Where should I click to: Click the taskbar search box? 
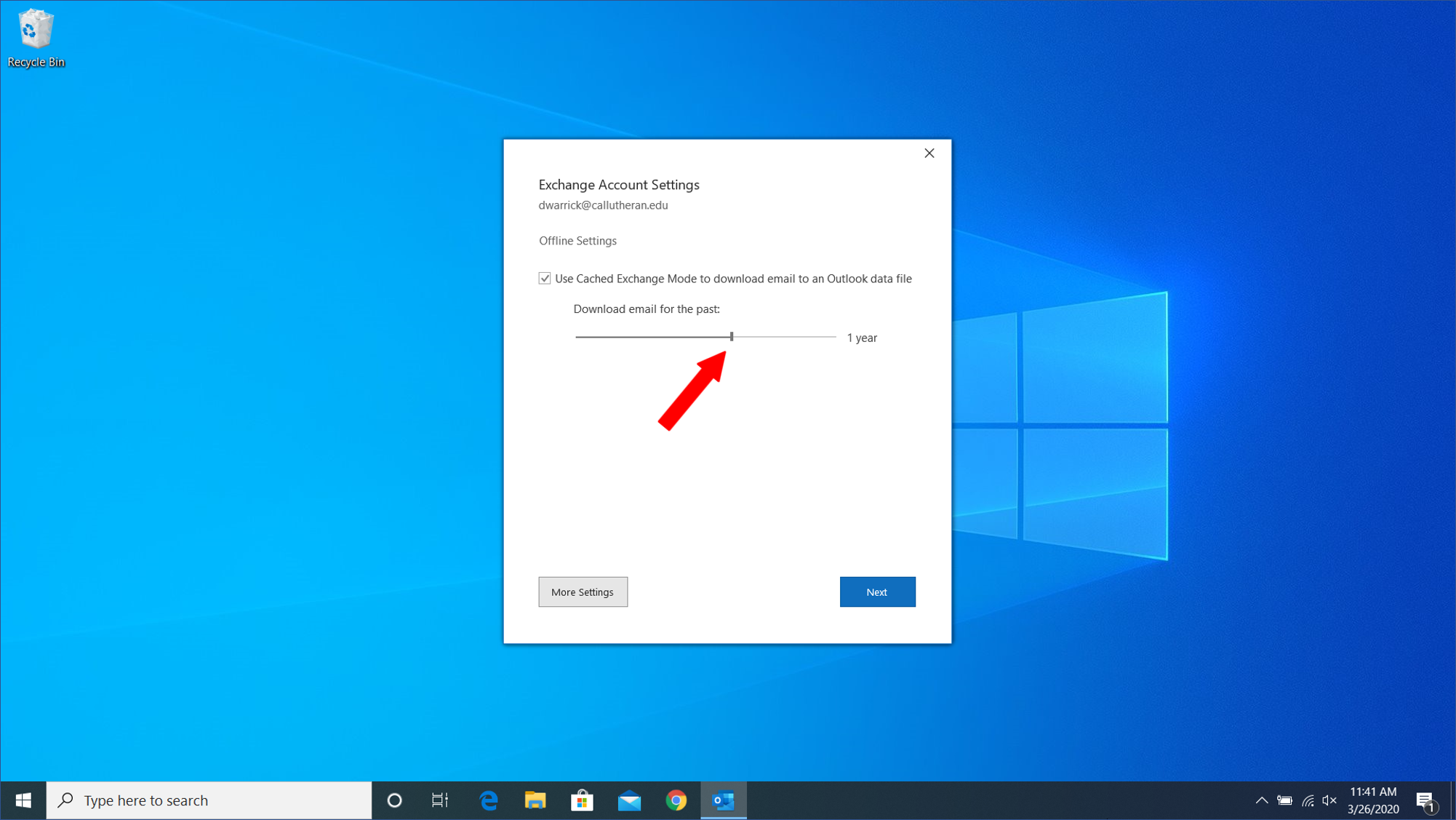tap(209, 800)
